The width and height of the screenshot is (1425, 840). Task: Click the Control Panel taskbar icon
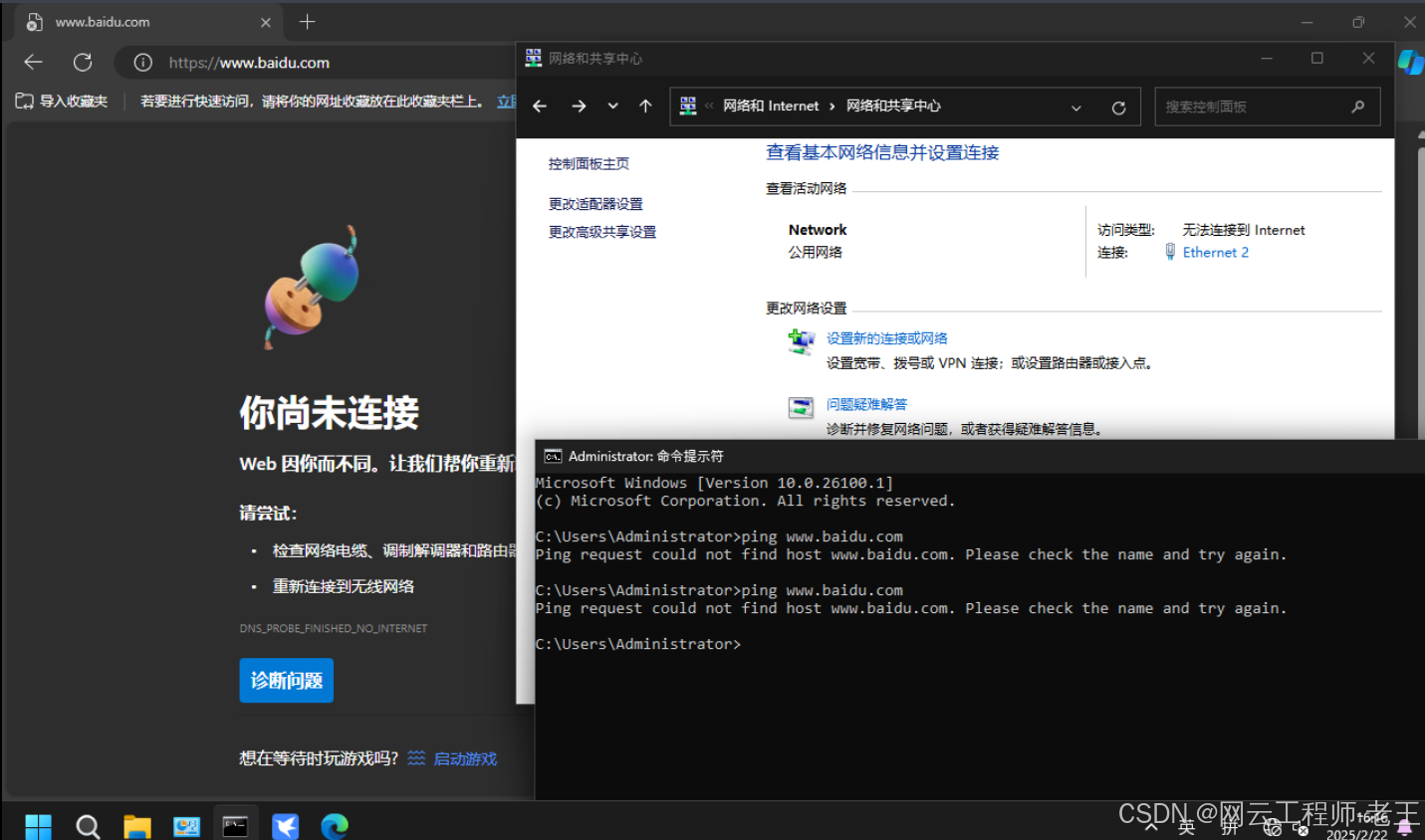(x=186, y=826)
